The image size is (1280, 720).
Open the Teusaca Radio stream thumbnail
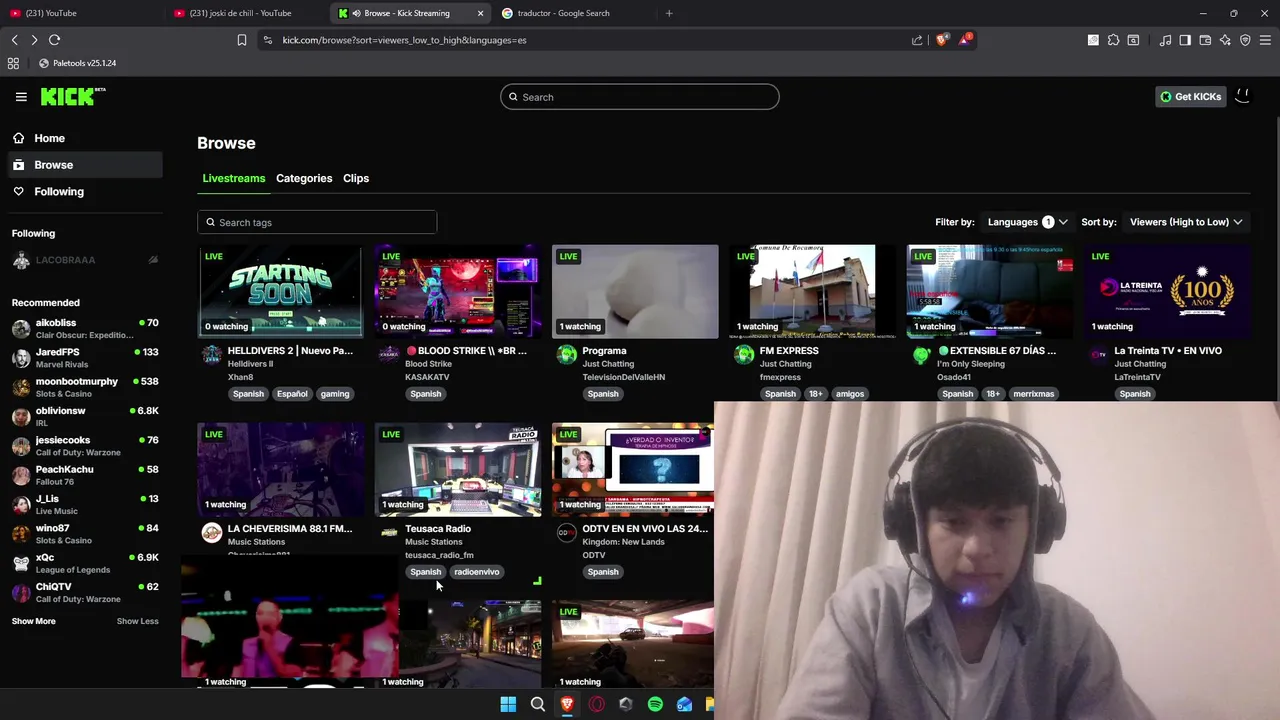[458, 469]
